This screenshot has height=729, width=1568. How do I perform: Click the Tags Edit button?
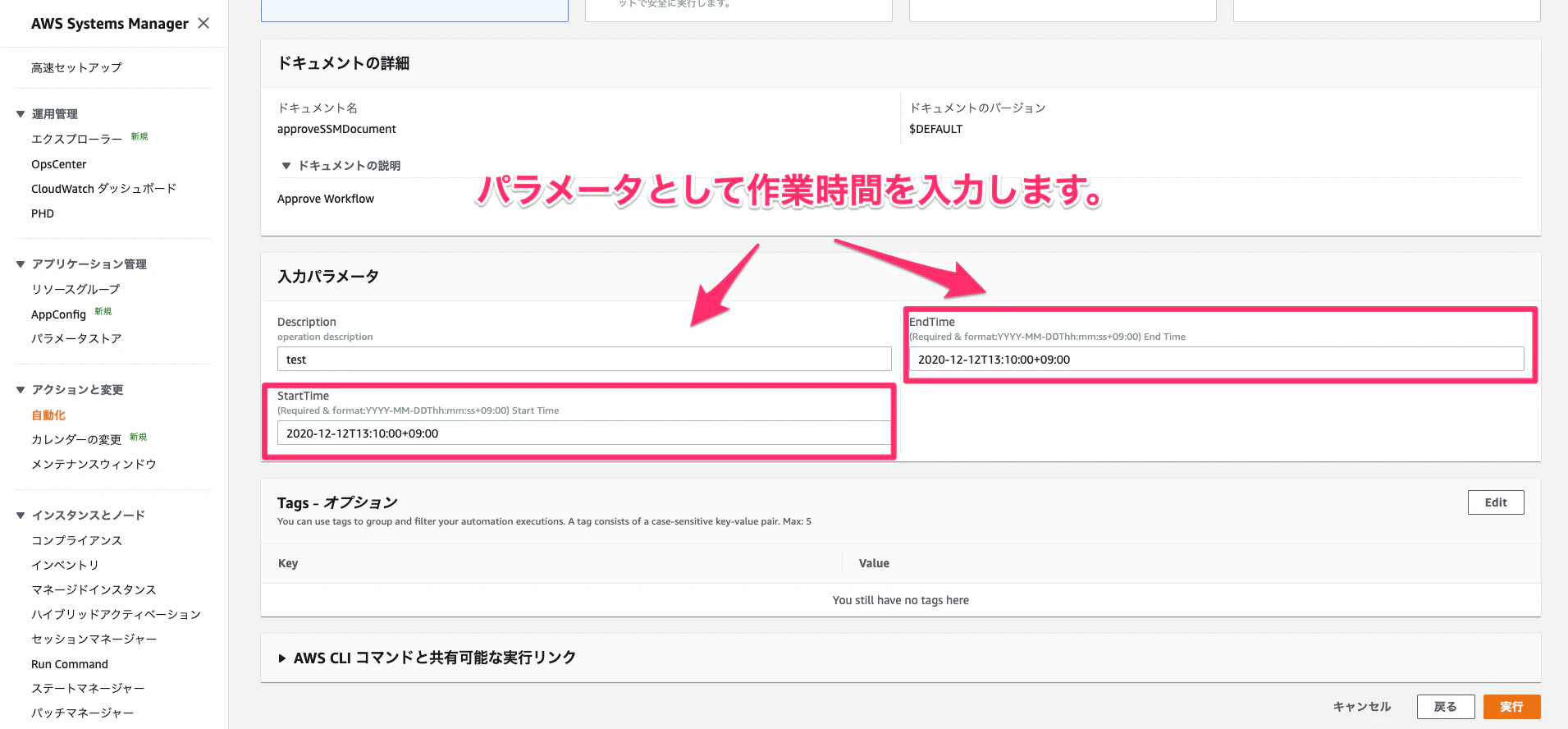click(1496, 502)
